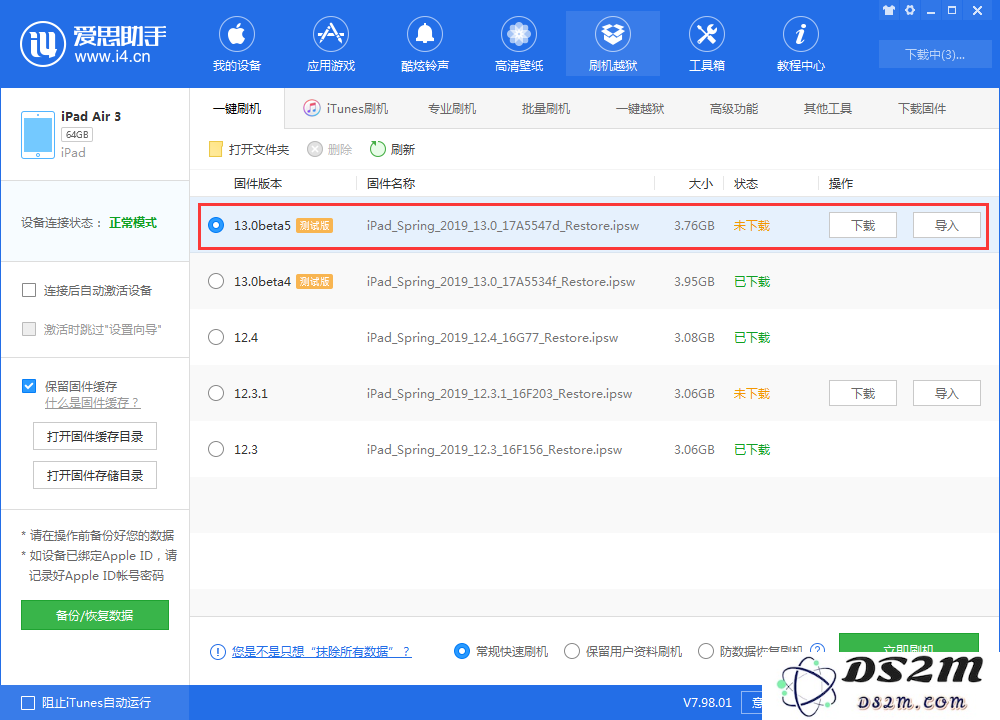Click the yellow 打开文件夹 folder icon
Screen dimensions: 1000x720
pos(216,149)
